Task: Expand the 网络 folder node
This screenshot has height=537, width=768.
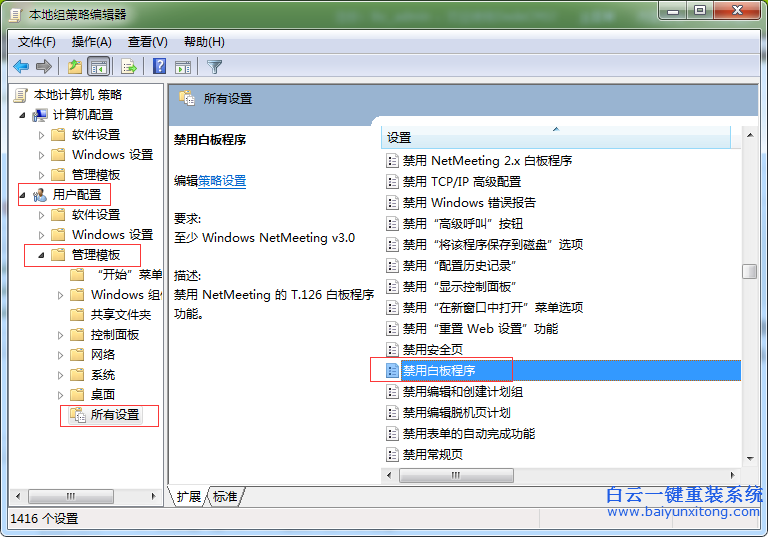Action: pos(60,355)
